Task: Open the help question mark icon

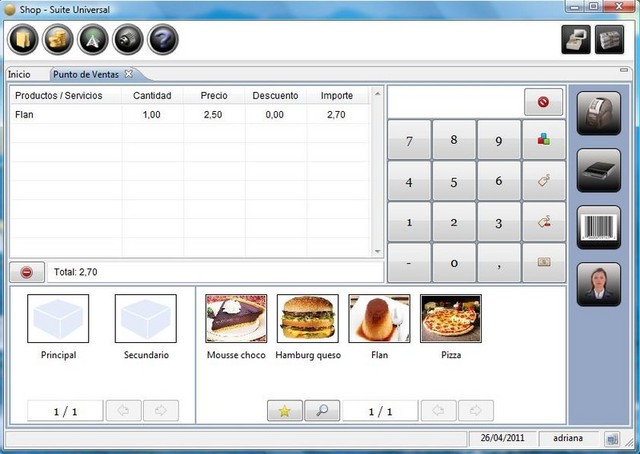Action: click(163, 40)
